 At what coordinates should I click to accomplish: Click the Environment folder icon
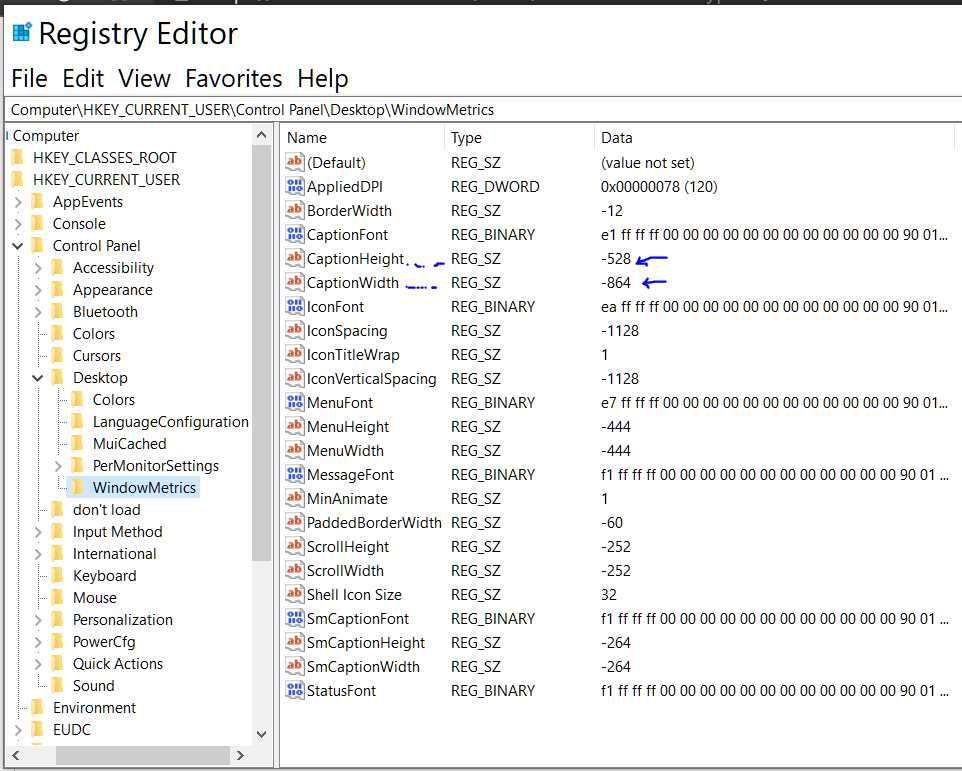[37, 708]
